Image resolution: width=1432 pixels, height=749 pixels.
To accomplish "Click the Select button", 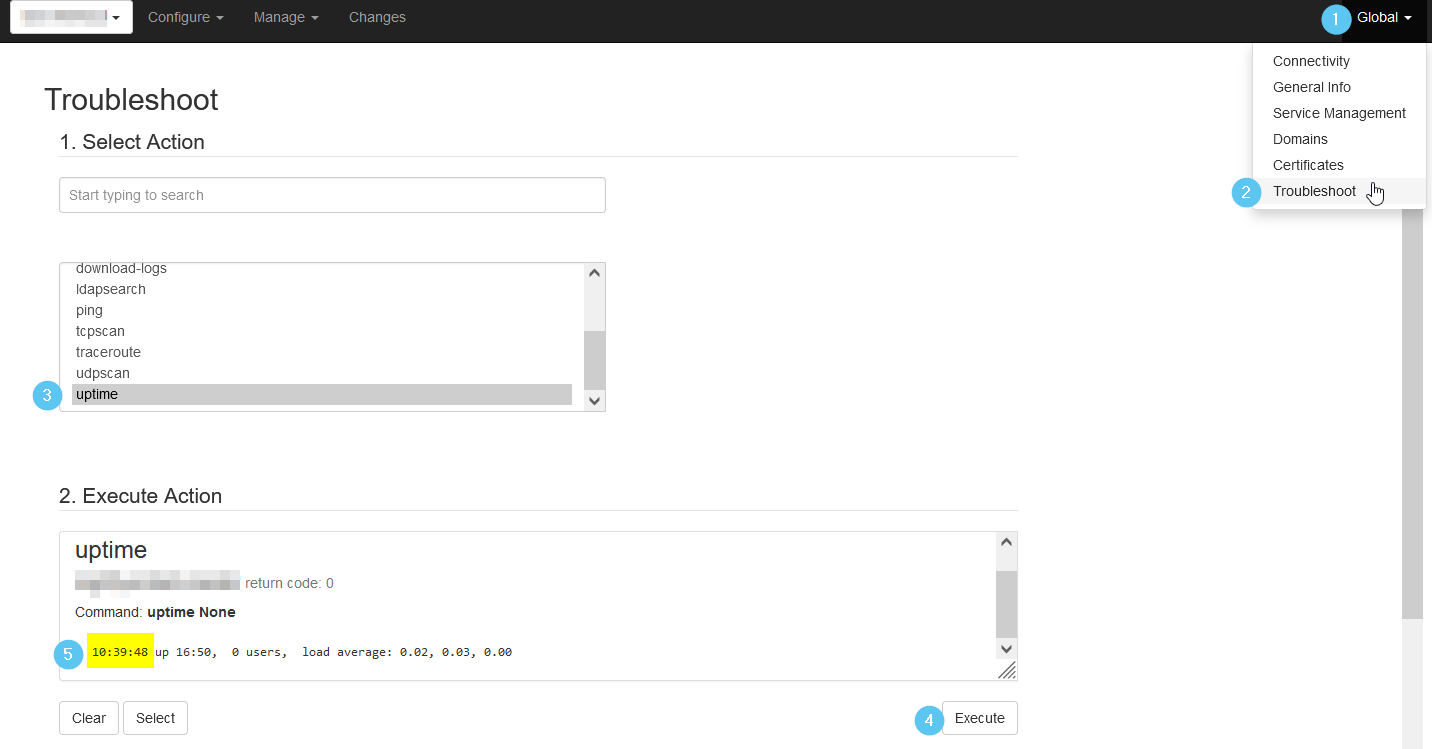I will 155,718.
